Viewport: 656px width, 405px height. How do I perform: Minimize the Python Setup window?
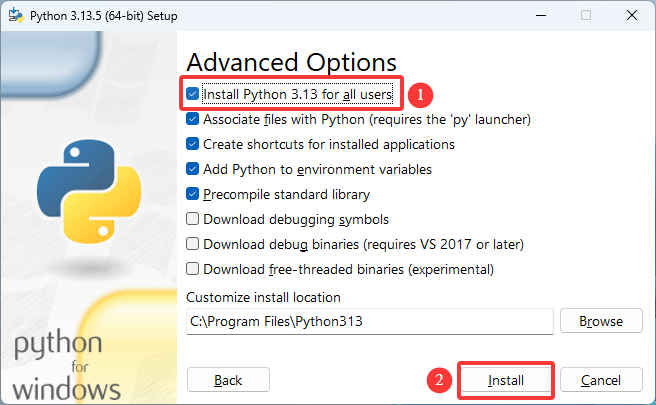point(541,15)
